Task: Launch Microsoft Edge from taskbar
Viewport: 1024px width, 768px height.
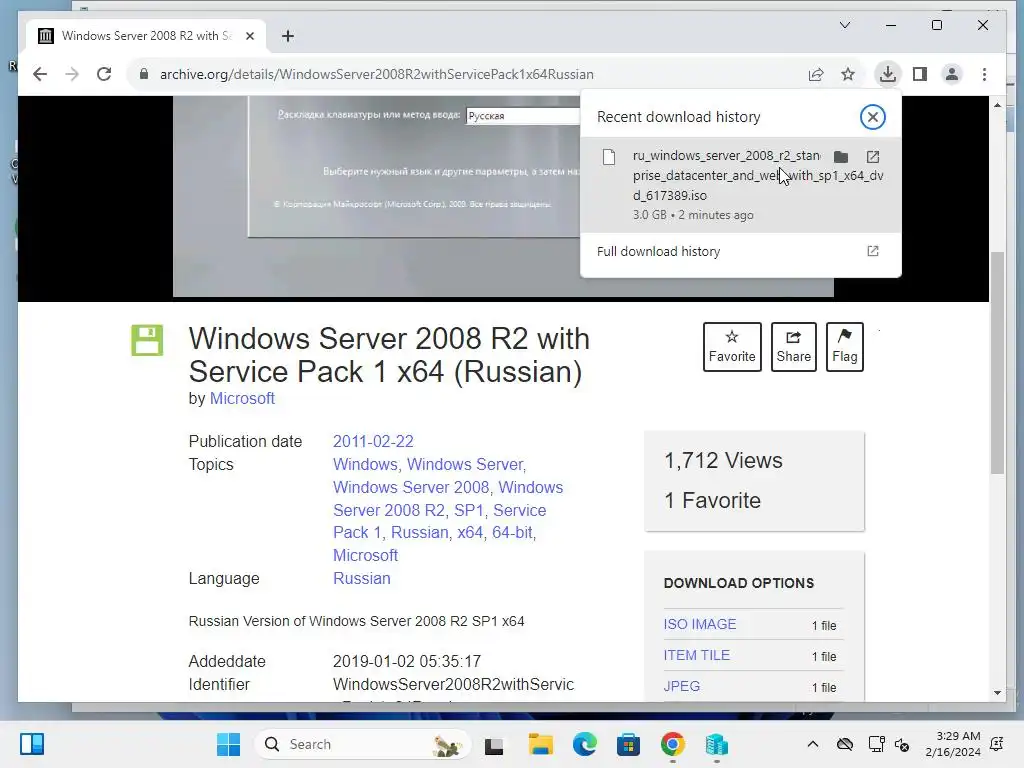Action: [x=584, y=744]
